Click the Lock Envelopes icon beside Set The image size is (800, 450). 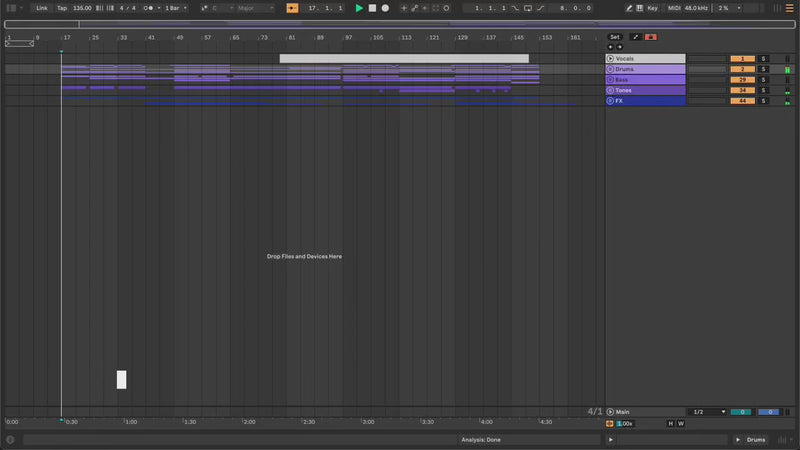point(636,37)
